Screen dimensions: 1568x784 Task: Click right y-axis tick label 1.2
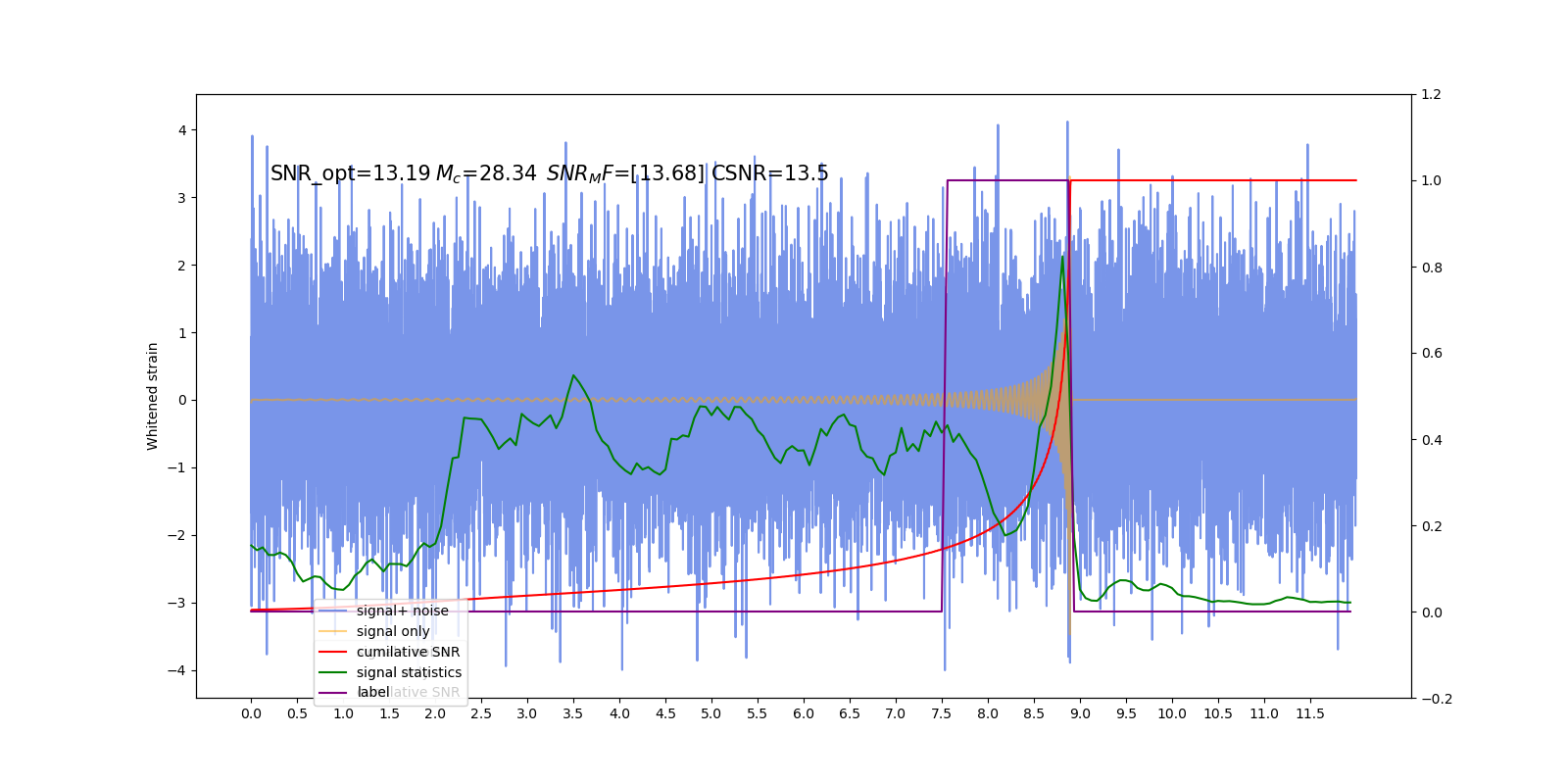point(1432,95)
